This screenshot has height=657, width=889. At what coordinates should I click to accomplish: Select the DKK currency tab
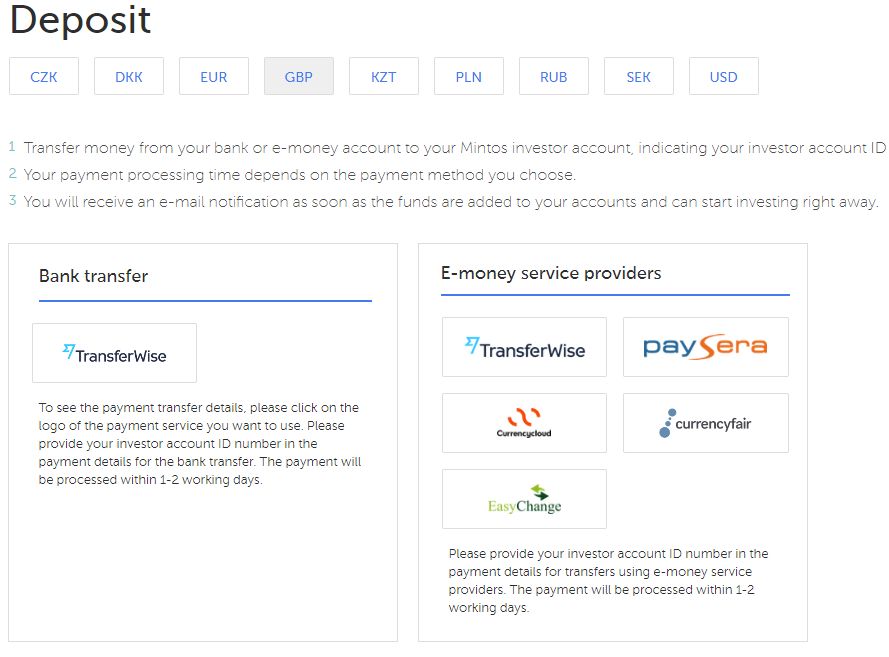tap(129, 76)
